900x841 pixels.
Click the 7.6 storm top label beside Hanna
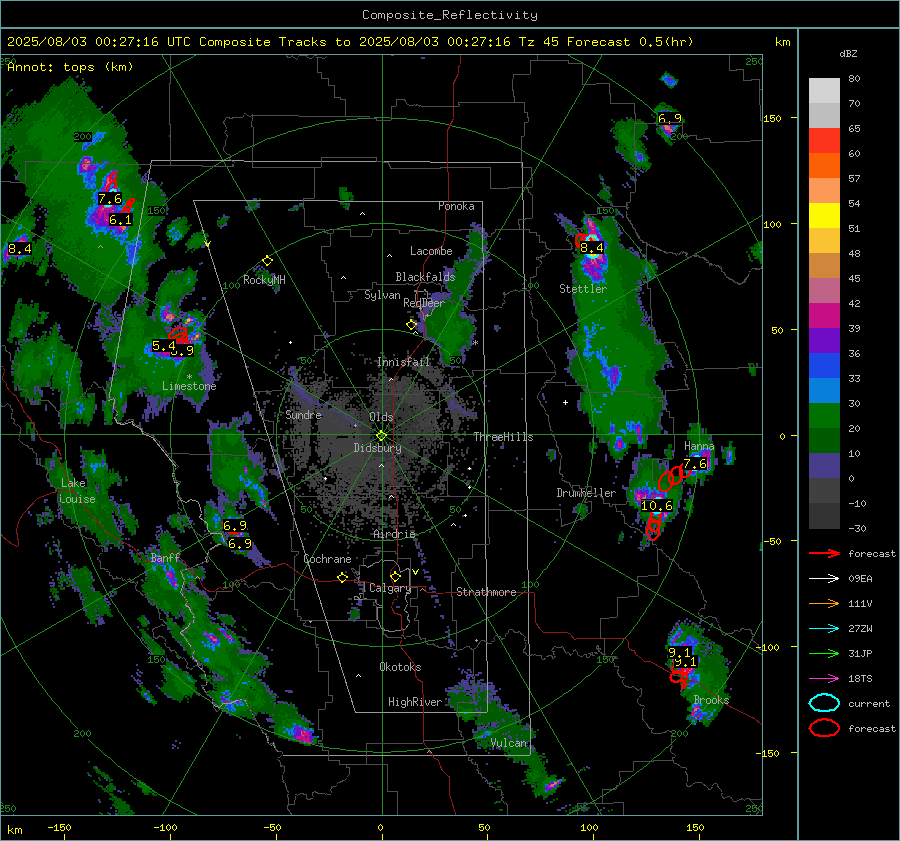pos(695,463)
